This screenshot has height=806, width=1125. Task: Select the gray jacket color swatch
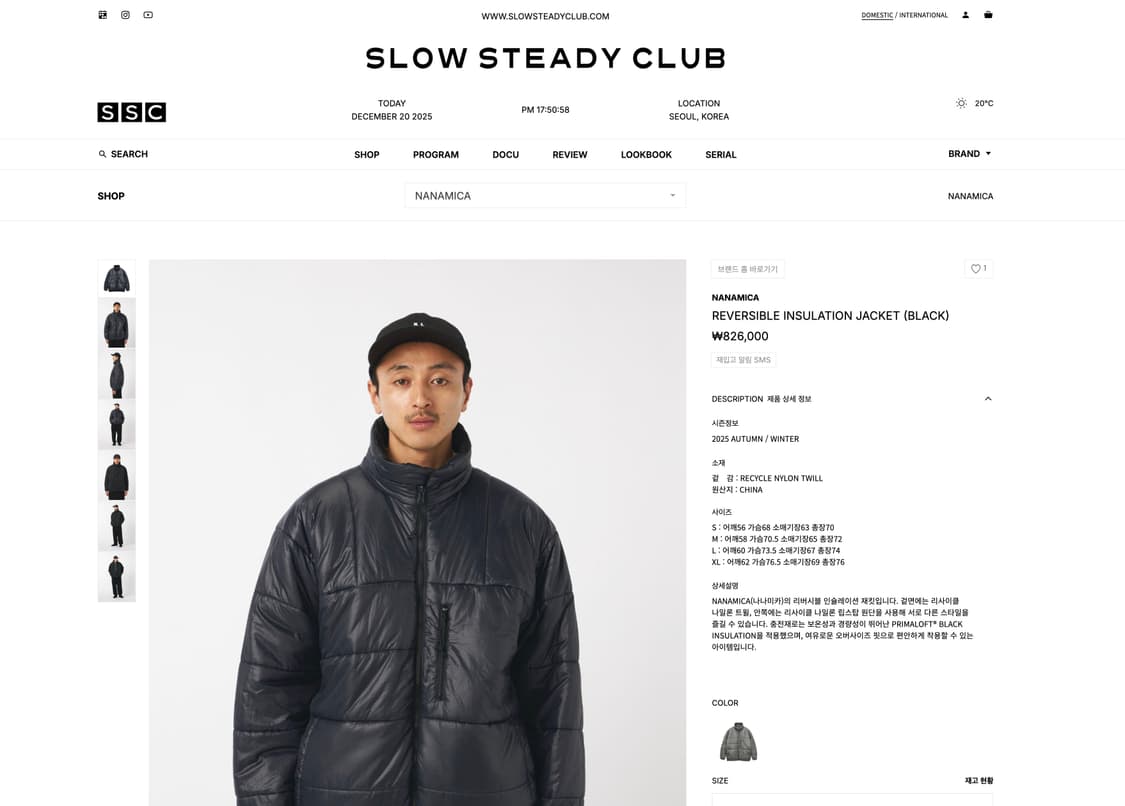point(738,742)
